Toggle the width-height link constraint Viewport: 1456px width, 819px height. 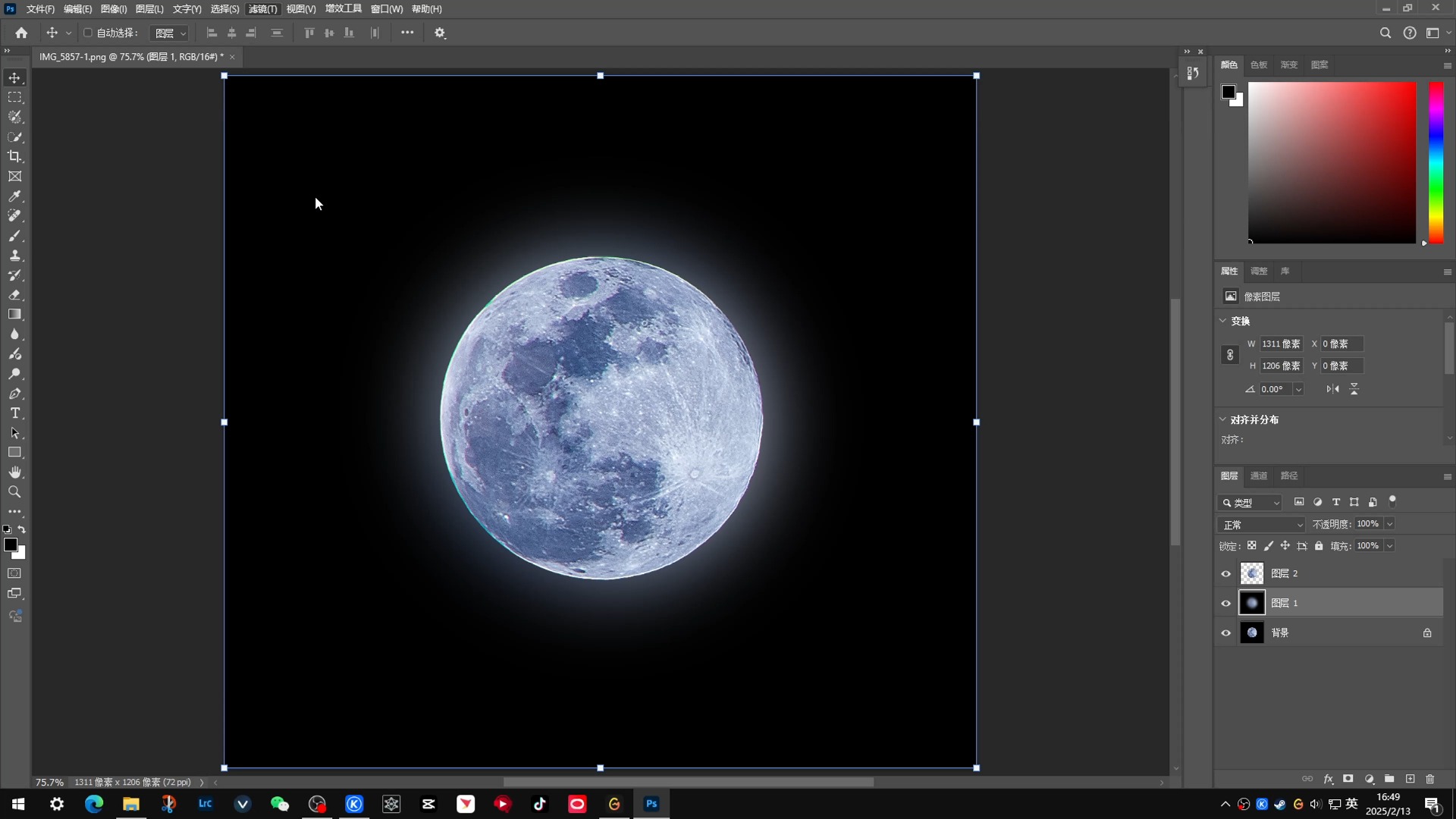[1230, 355]
